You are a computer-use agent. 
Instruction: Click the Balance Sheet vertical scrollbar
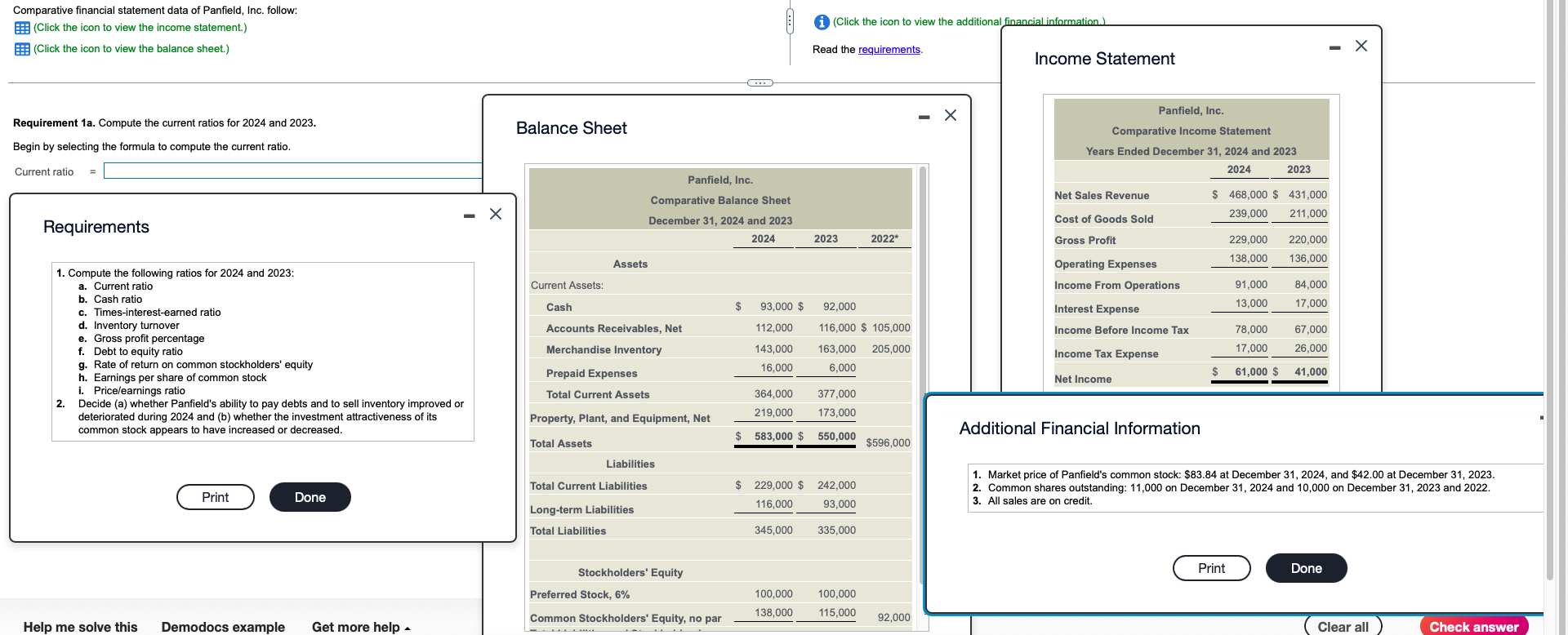tap(923, 375)
